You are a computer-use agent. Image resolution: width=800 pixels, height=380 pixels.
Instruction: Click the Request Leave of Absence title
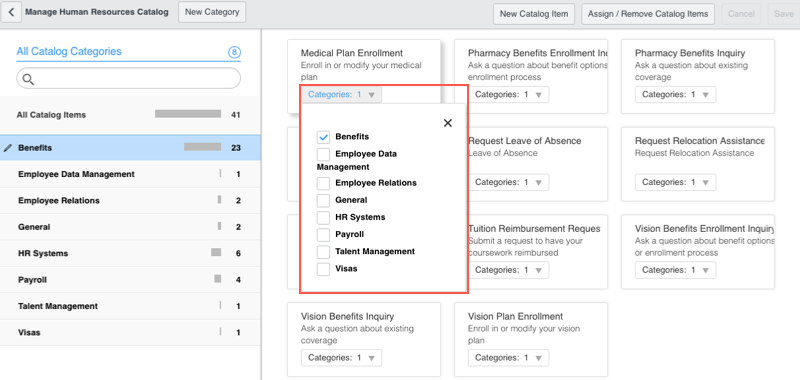click(x=524, y=141)
